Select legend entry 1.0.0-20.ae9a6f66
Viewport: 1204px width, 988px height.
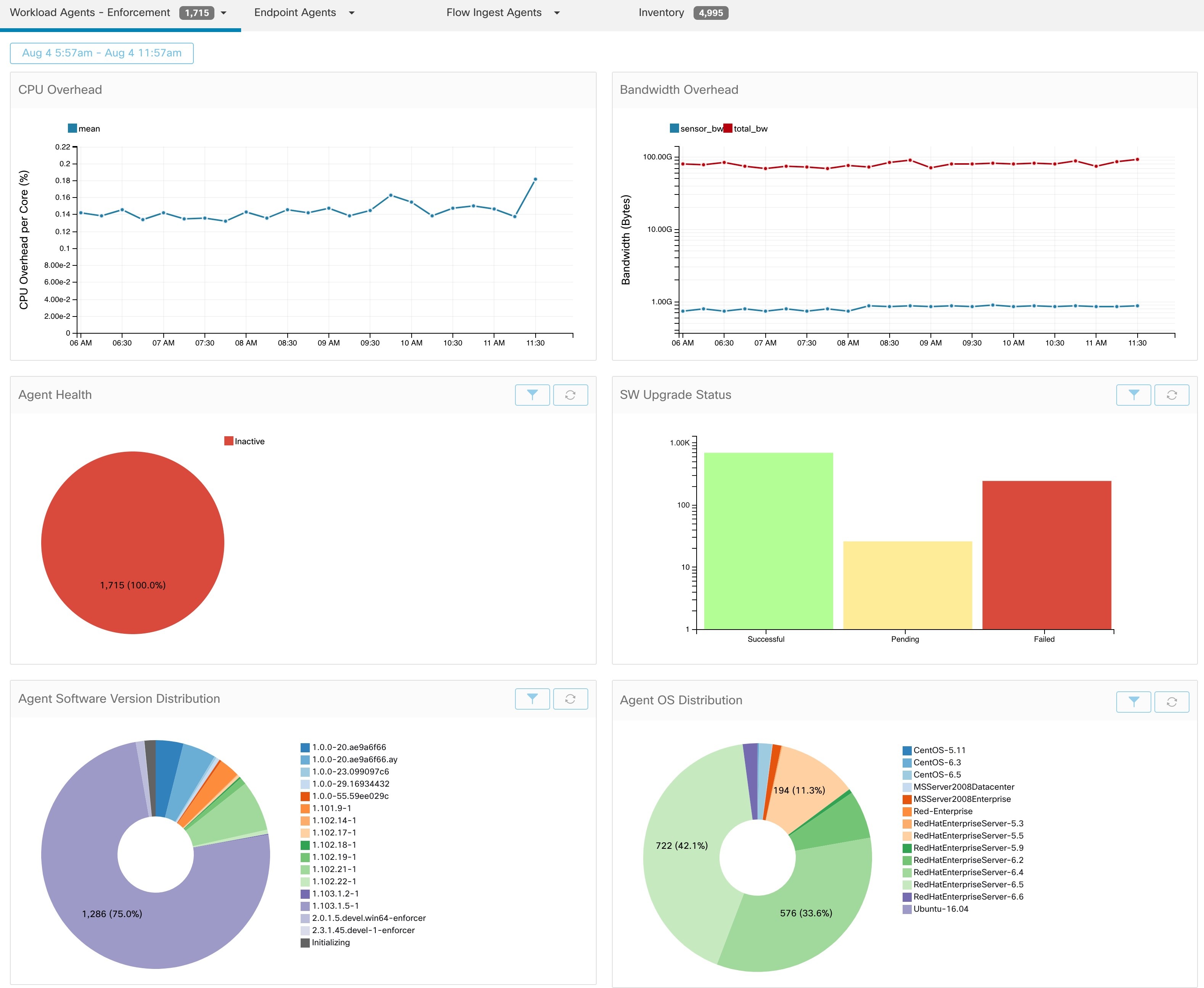[343, 747]
